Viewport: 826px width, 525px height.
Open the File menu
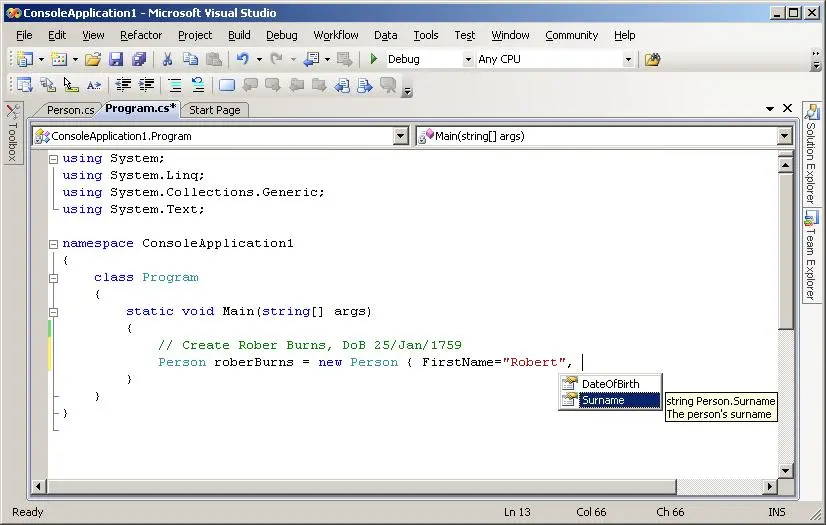pyautogui.click(x=24, y=35)
